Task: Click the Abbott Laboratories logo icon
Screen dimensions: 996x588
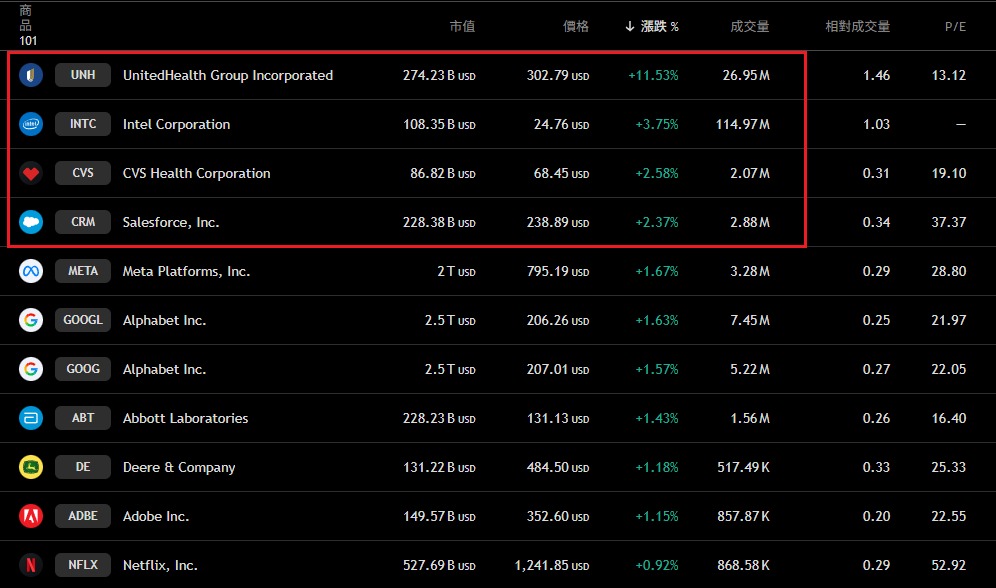Action: (x=31, y=418)
